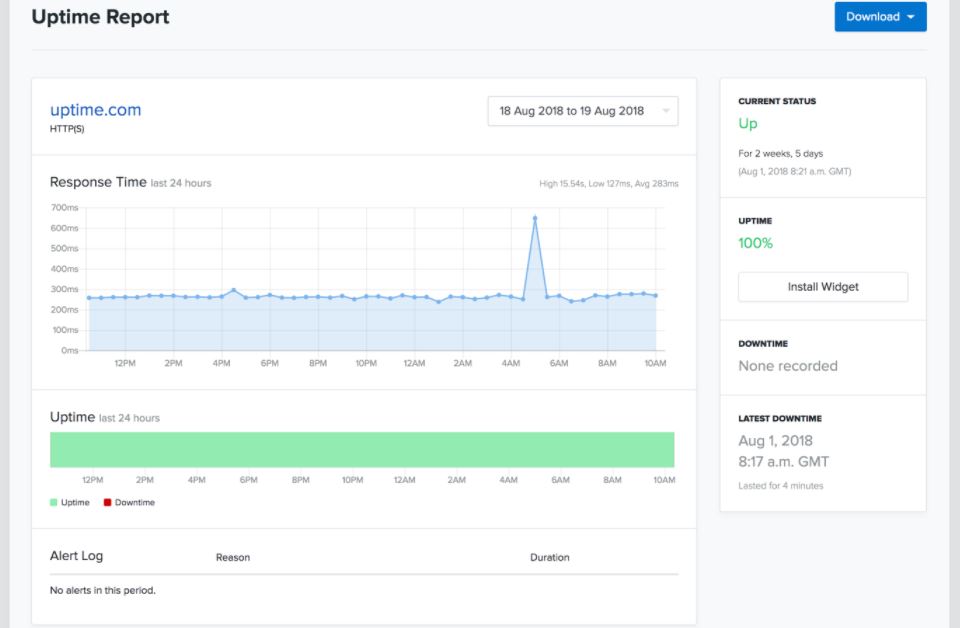Screen dimensions: 960x628
Task: Click the "Reason" column header
Action: (x=233, y=558)
